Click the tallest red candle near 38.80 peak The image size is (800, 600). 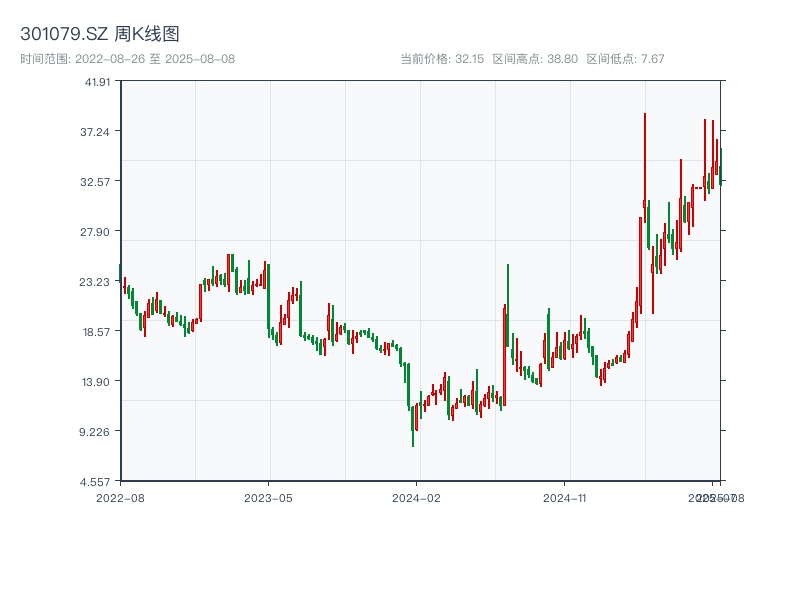click(x=645, y=160)
